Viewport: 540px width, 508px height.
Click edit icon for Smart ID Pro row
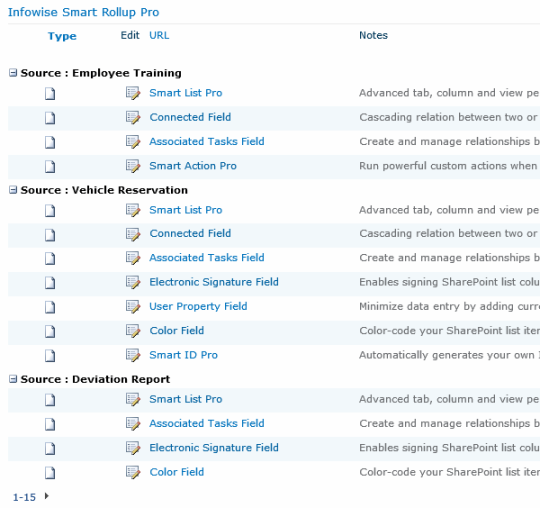point(133,355)
